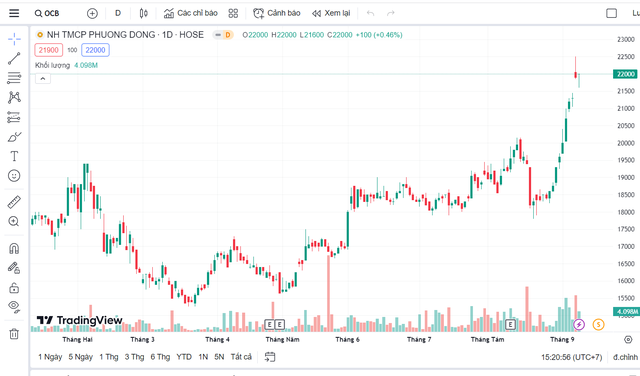Image resolution: width=640 pixels, height=376 pixels.
Task: Open the horizontal lines drawing tool group
Action: pos(14,78)
